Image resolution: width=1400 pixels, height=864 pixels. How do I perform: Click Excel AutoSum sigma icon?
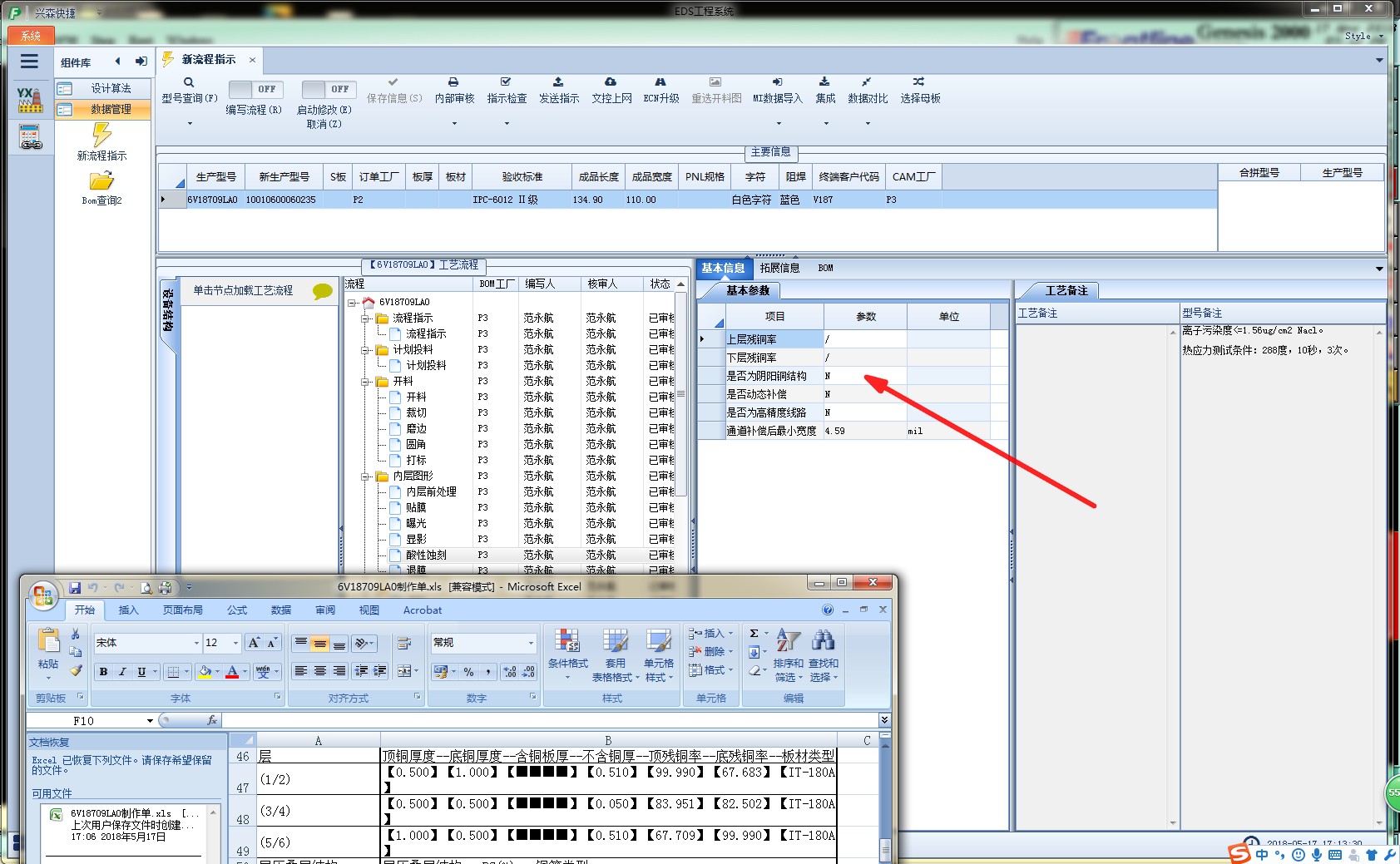point(754,634)
